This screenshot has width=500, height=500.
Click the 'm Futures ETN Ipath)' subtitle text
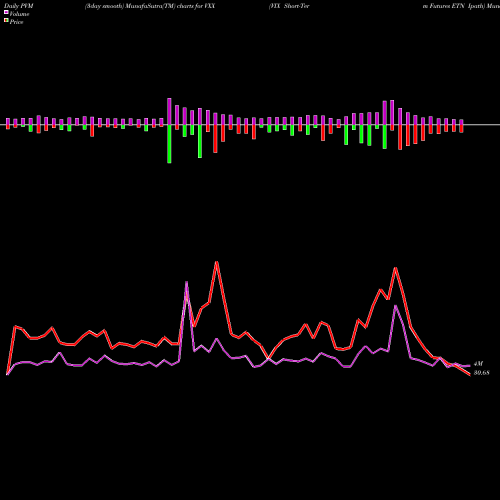453,6
